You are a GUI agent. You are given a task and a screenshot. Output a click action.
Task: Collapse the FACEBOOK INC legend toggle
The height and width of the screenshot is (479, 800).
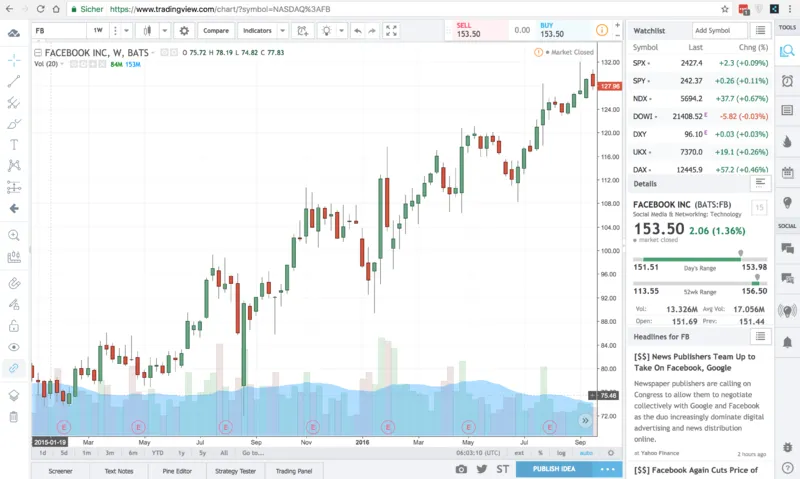(38, 53)
